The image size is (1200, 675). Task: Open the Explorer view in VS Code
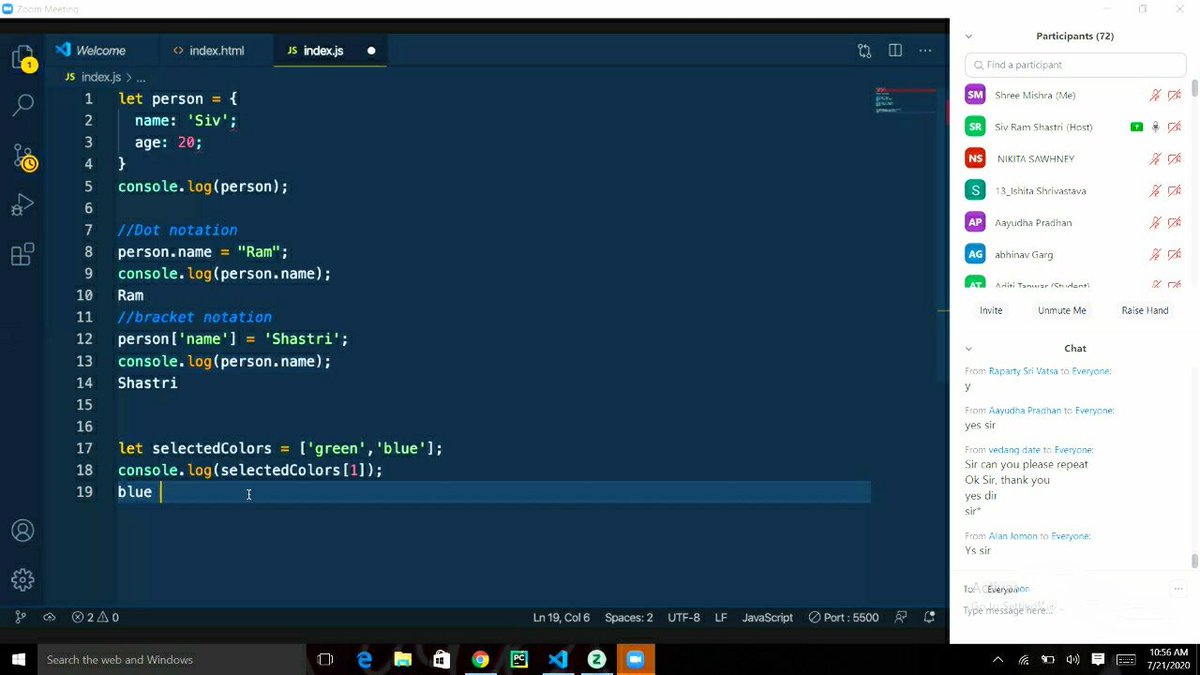[x=22, y=57]
